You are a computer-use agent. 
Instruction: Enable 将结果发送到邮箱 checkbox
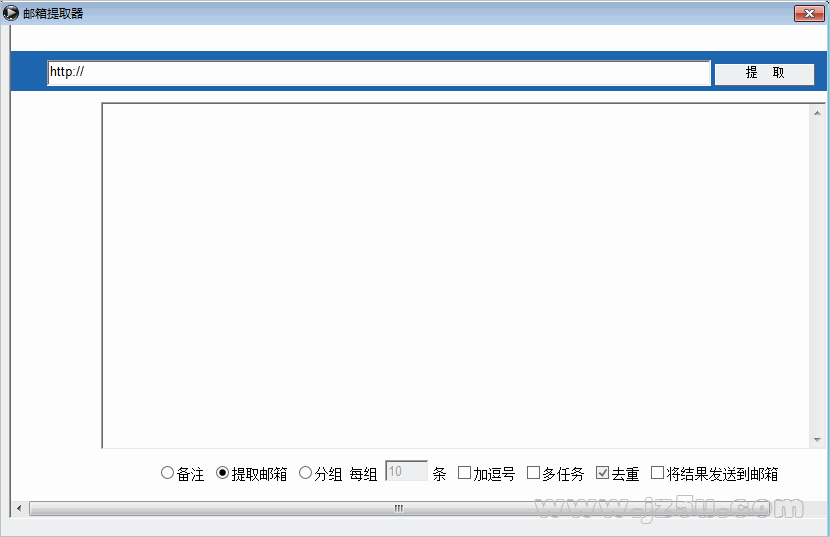coord(657,473)
